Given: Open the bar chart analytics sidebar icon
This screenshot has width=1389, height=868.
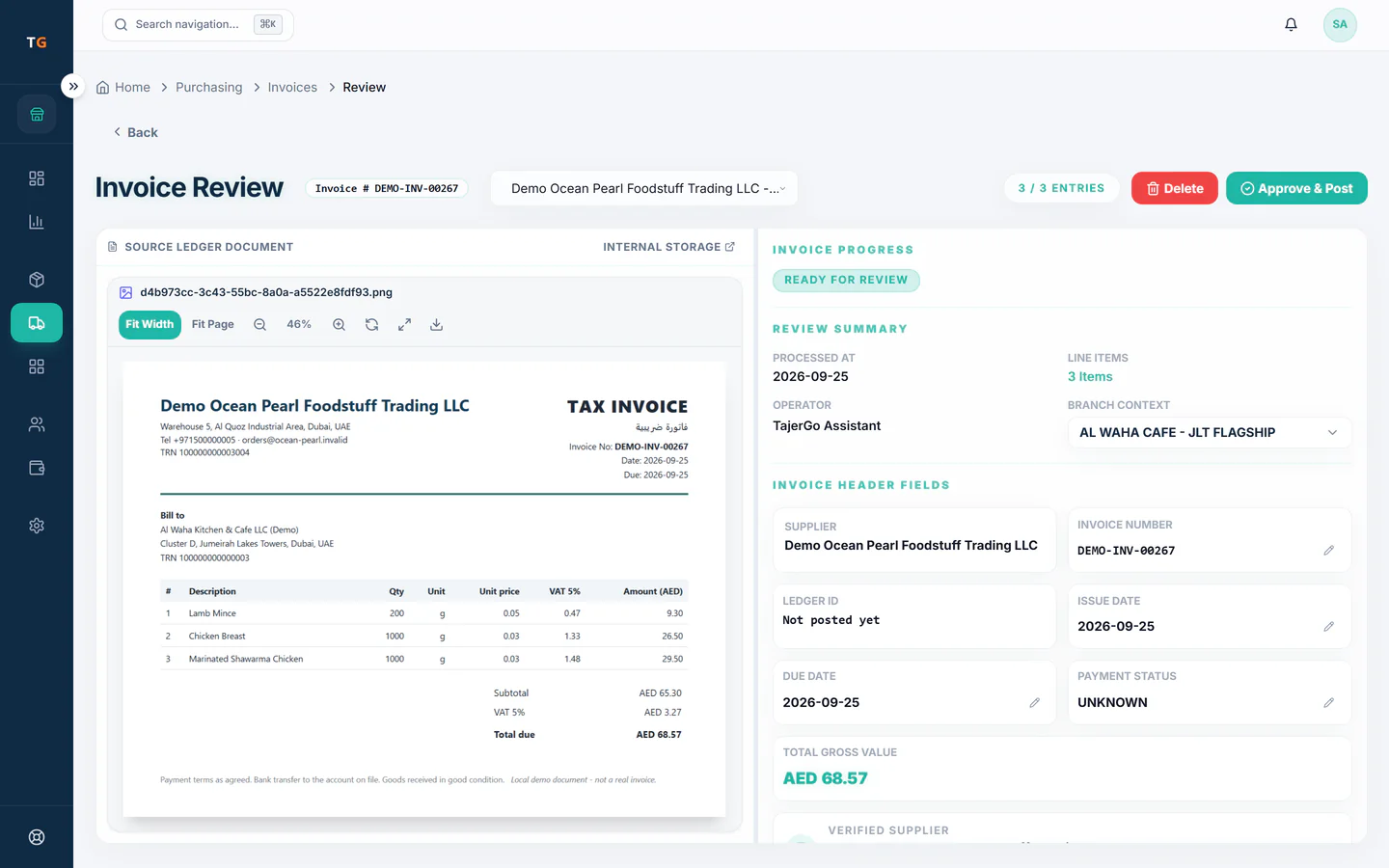Looking at the screenshot, I should pyautogui.click(x=37, y=222).
